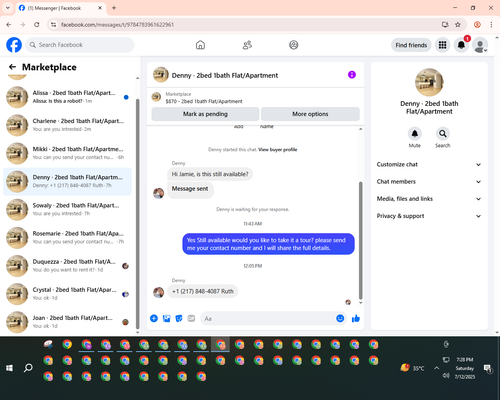Go to the Home feed icon
Image resolution: width=500 pixels, height=400 pixels.
(200, 45)
